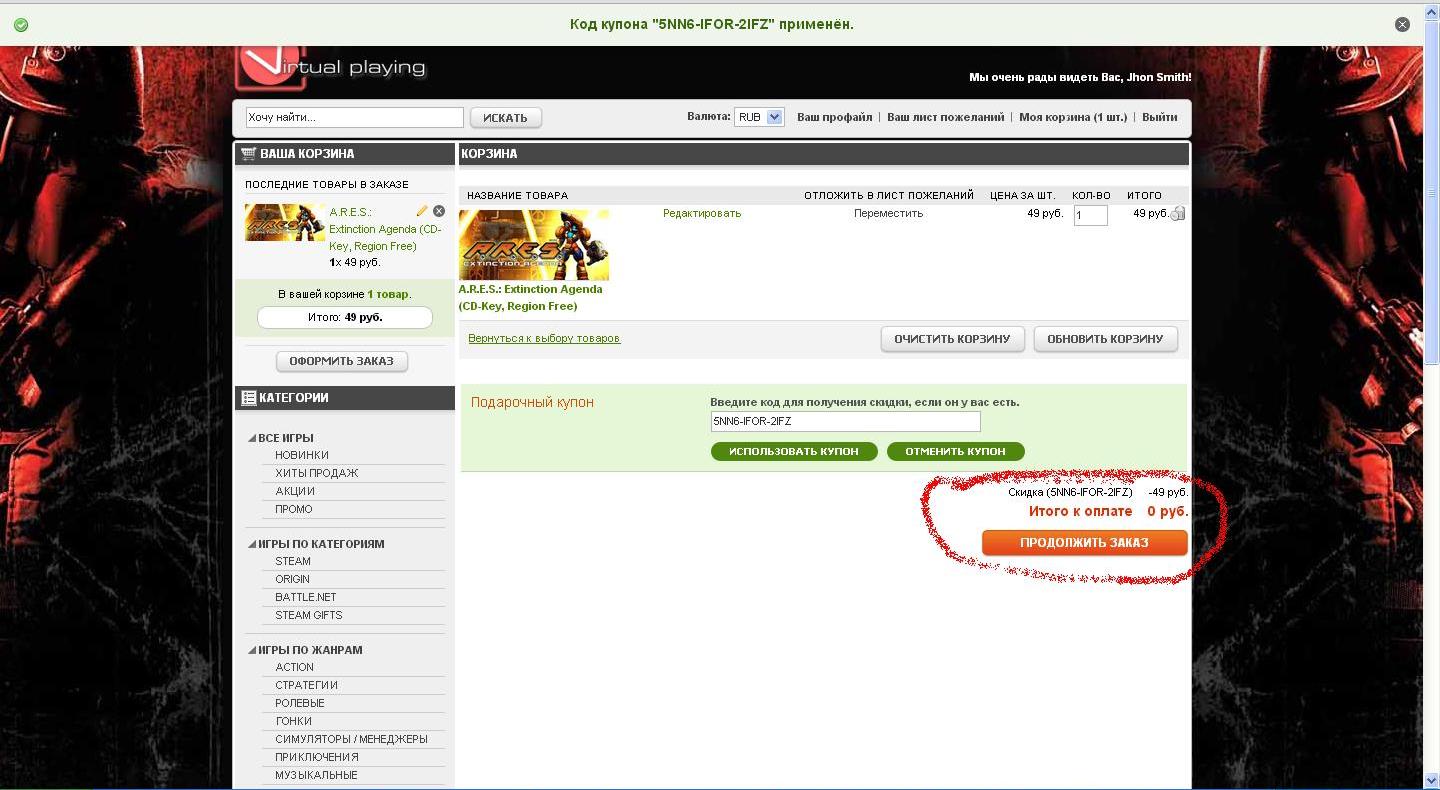Open Ваш профайл in top menu

(x=834, y=117)
